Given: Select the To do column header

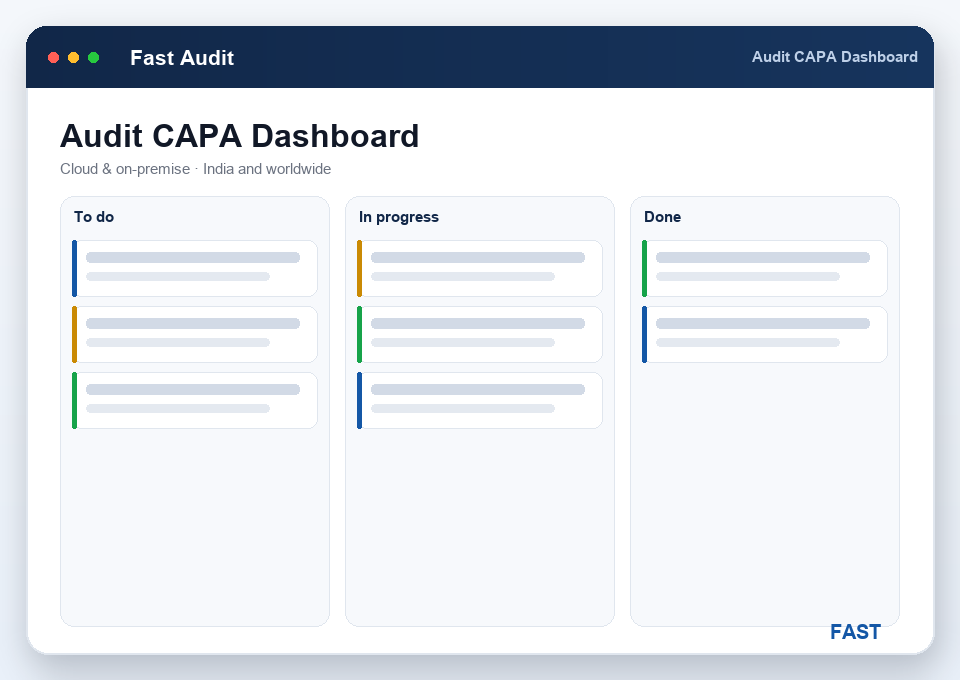Looking at the screenshot, I should click(94, 217).
